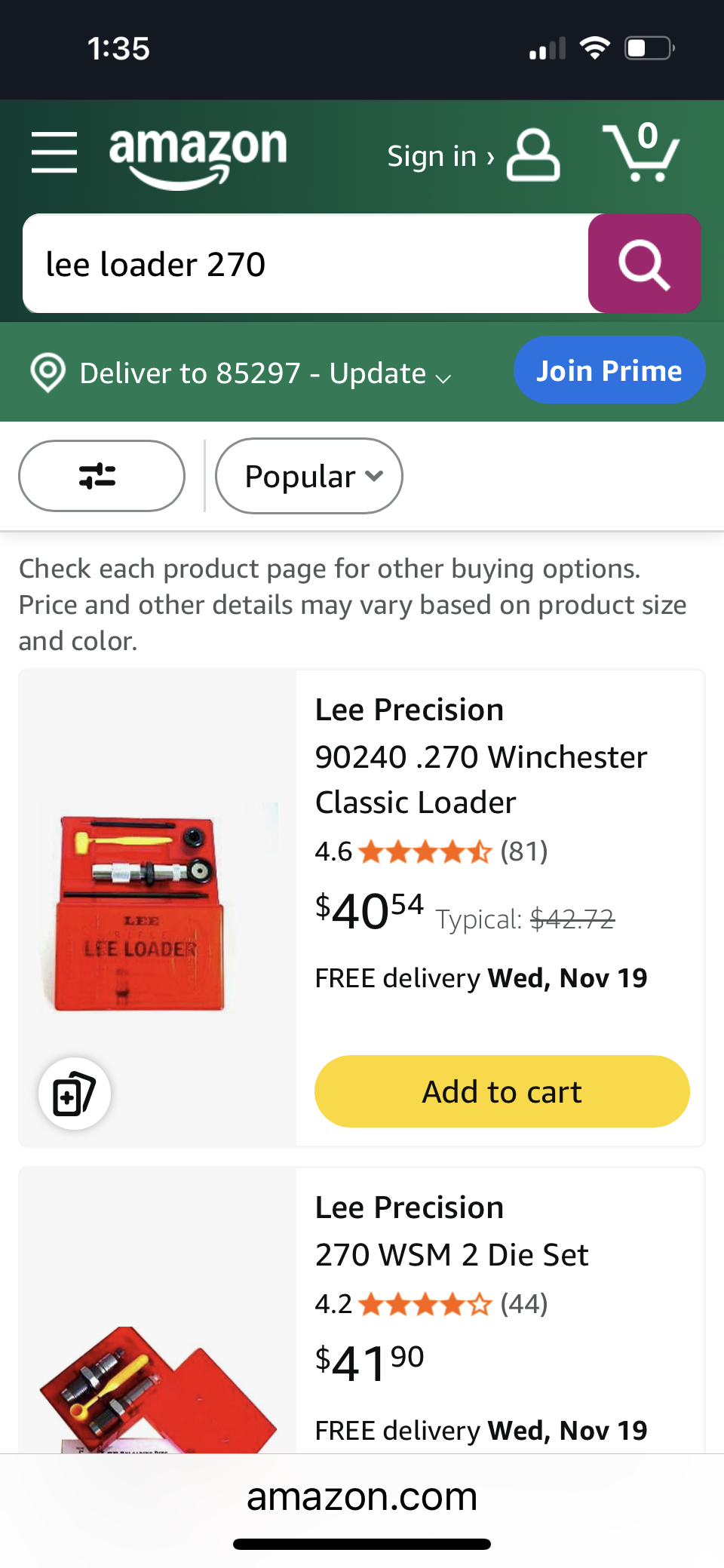Tap the Amazon logo
This screenshot has height=1568, width=724.
pyautogui.click(x=198, y=155)
